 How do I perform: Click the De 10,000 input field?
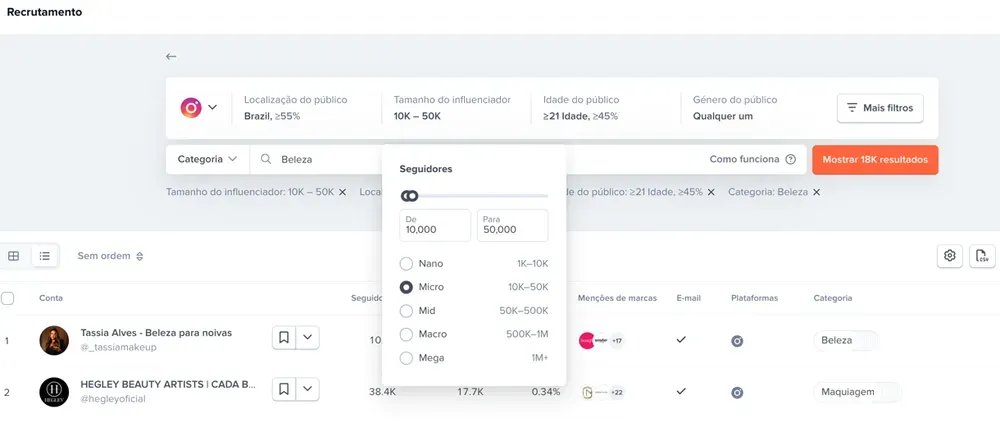(x=435, y=225)
